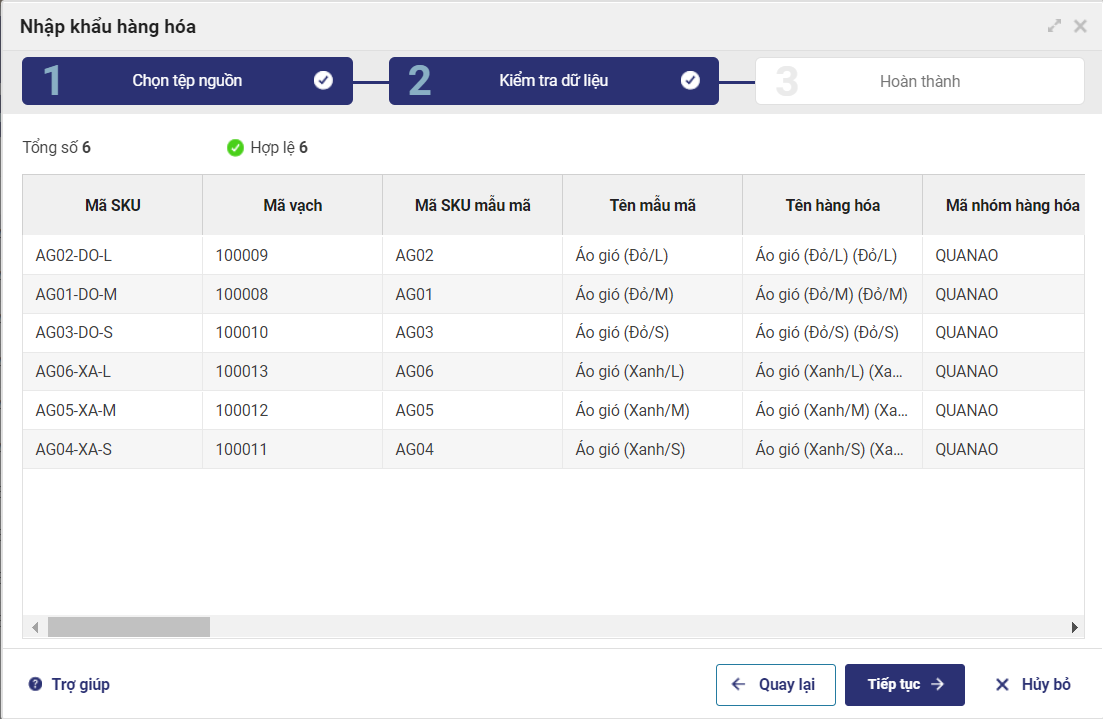Image resolution: width=1103 pixels, height=719 pixels.
Task: Click Mã SKU mẫu mã column header
Action: point(473,205)
